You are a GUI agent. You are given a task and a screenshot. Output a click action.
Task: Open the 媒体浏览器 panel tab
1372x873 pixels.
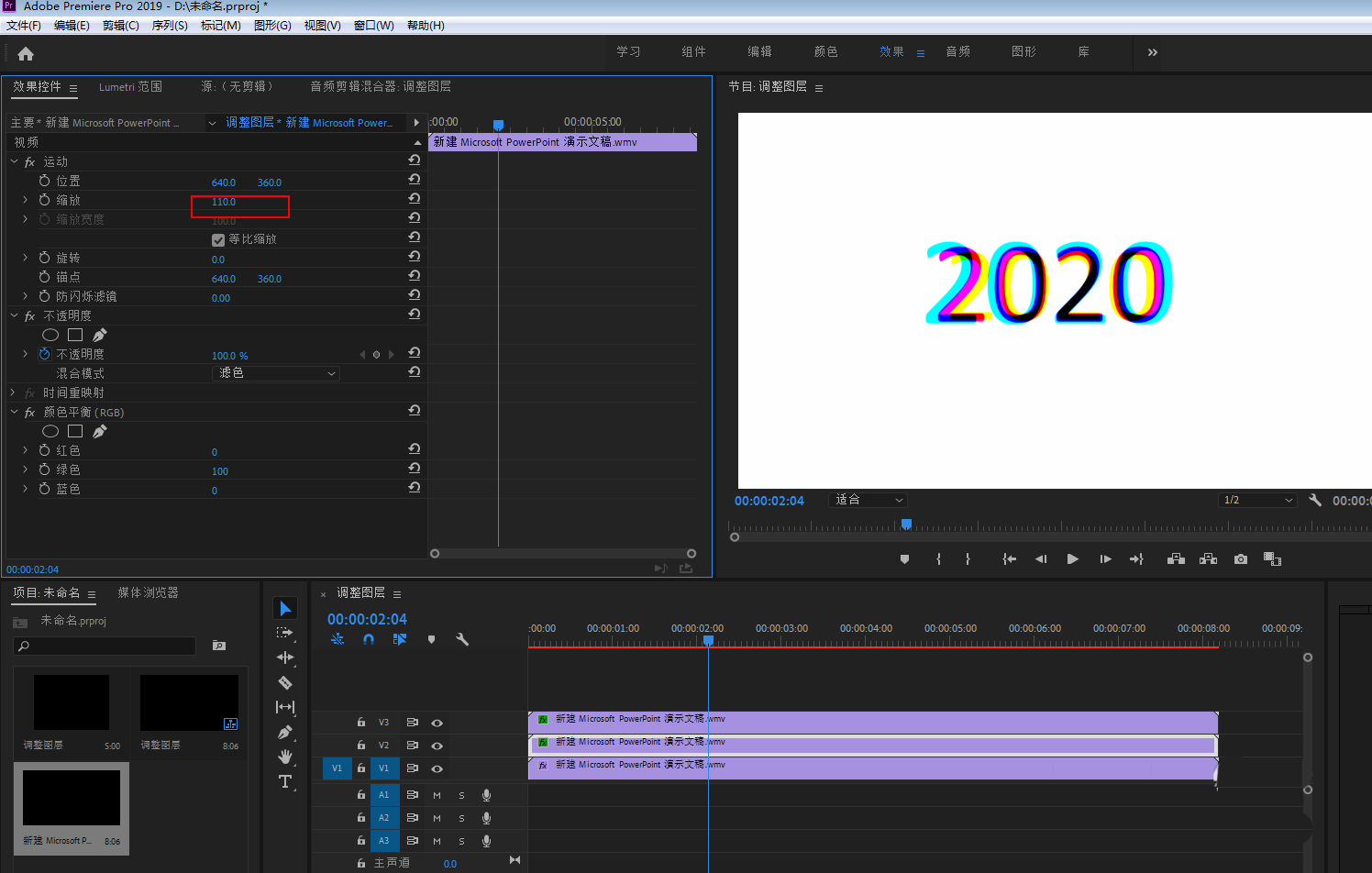(148, 593)
